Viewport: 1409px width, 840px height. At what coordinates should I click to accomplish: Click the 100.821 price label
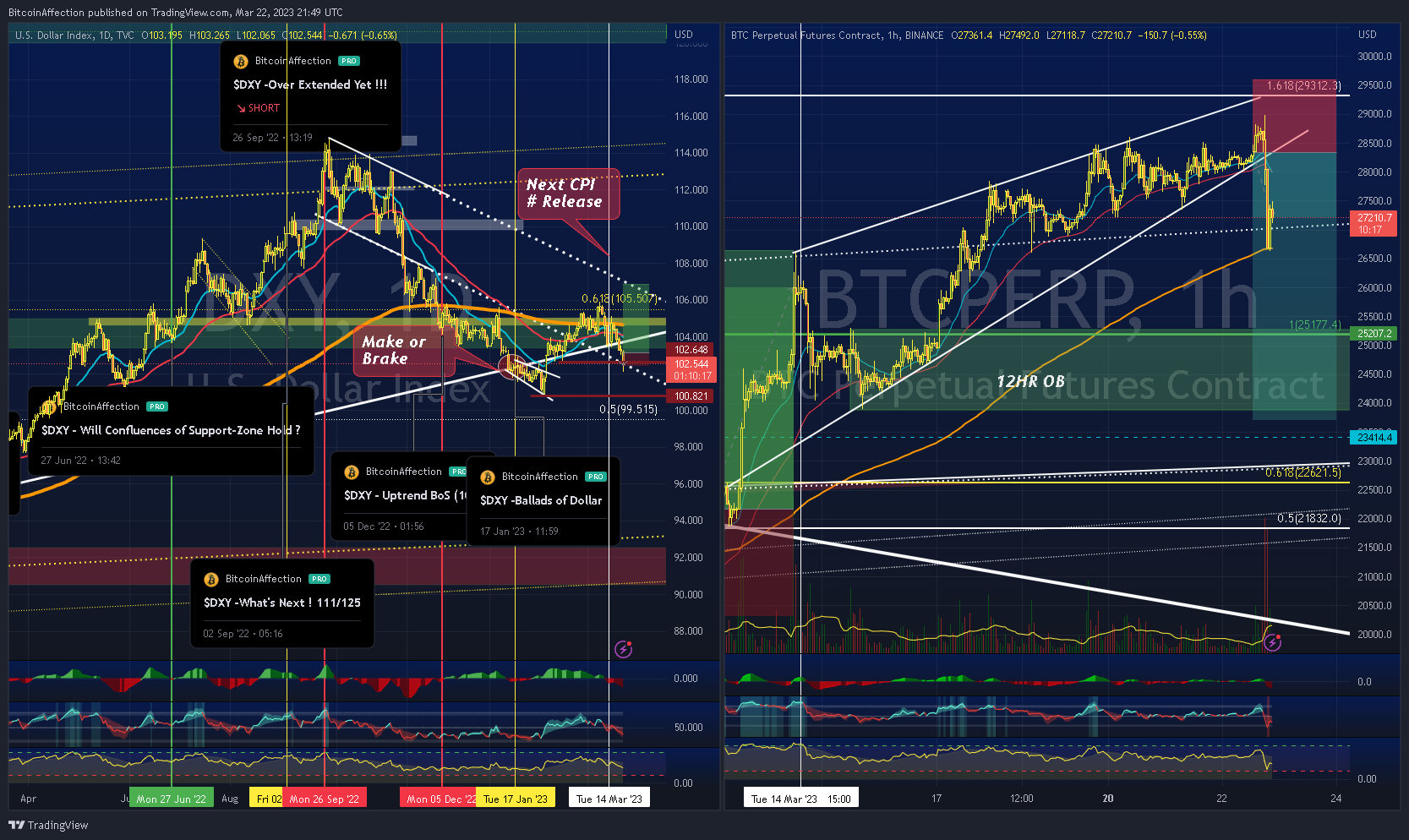click(691, 396)
